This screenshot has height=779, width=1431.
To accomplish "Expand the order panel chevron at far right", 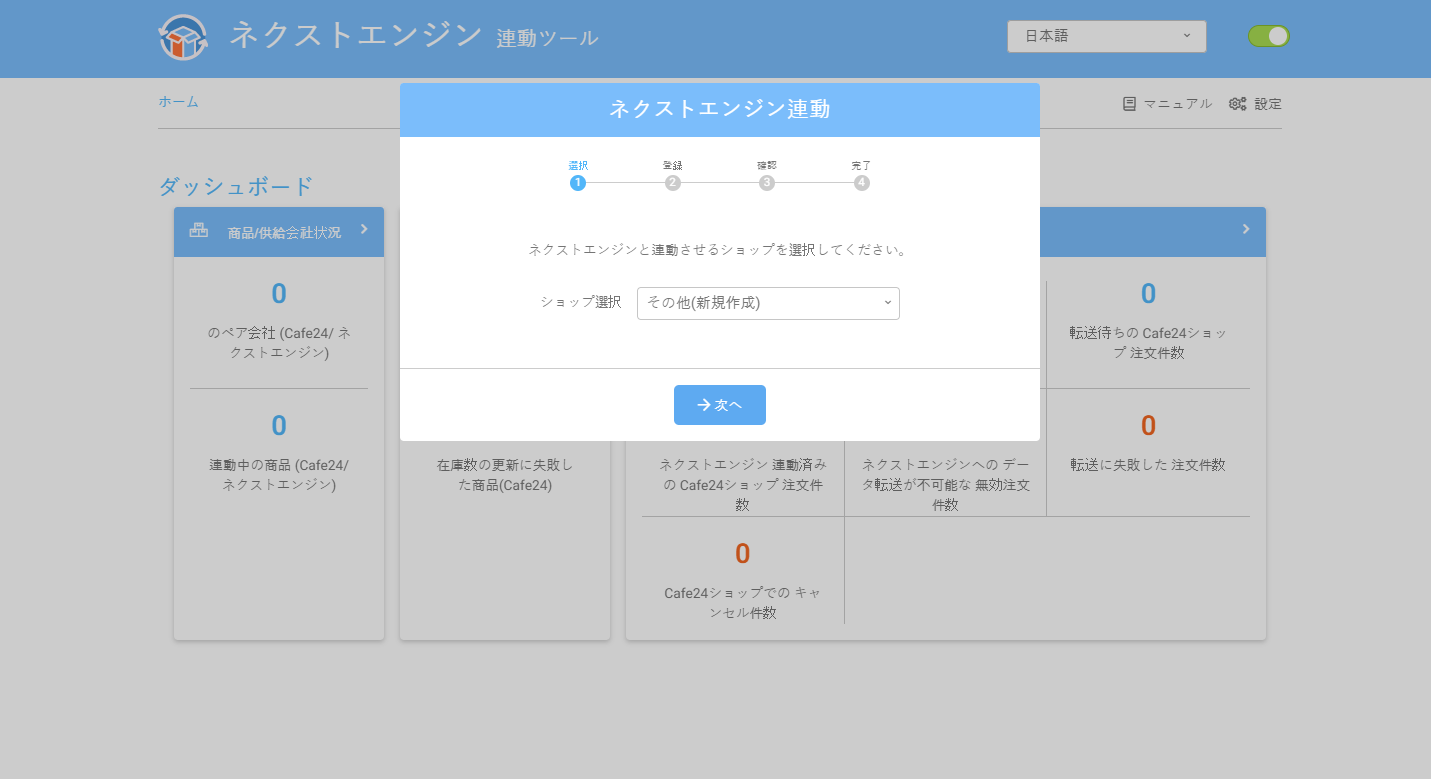I will [1246, 229].
